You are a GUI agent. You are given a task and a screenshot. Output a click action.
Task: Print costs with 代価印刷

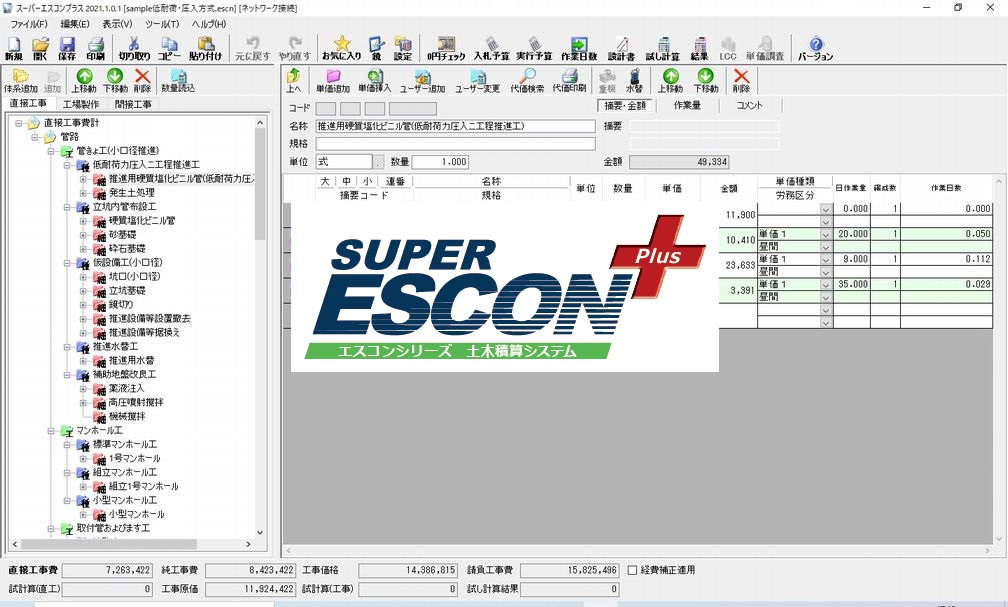[570, 82]
